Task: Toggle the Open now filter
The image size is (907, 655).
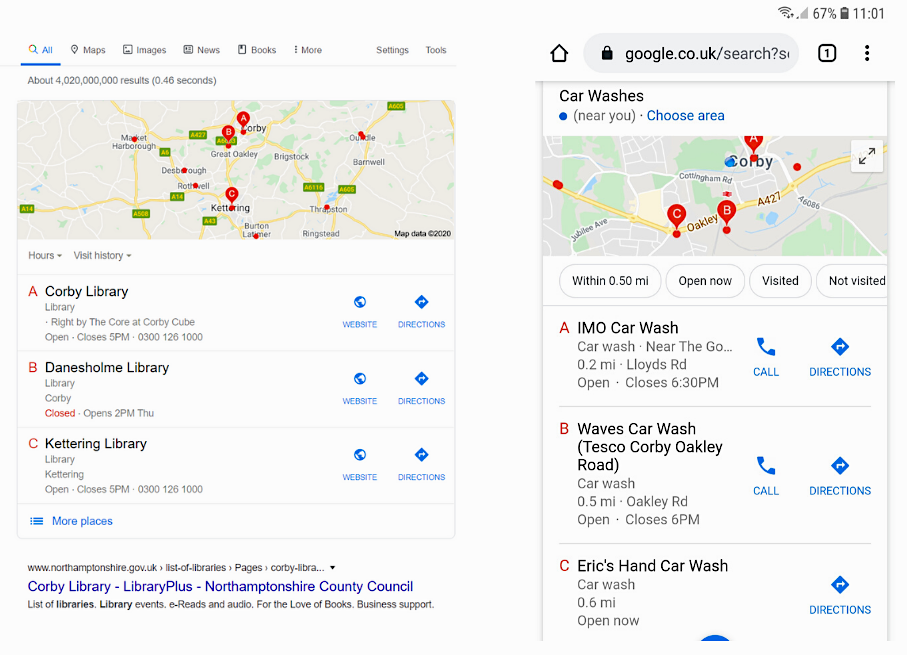Action: click(x=705, y=281)
